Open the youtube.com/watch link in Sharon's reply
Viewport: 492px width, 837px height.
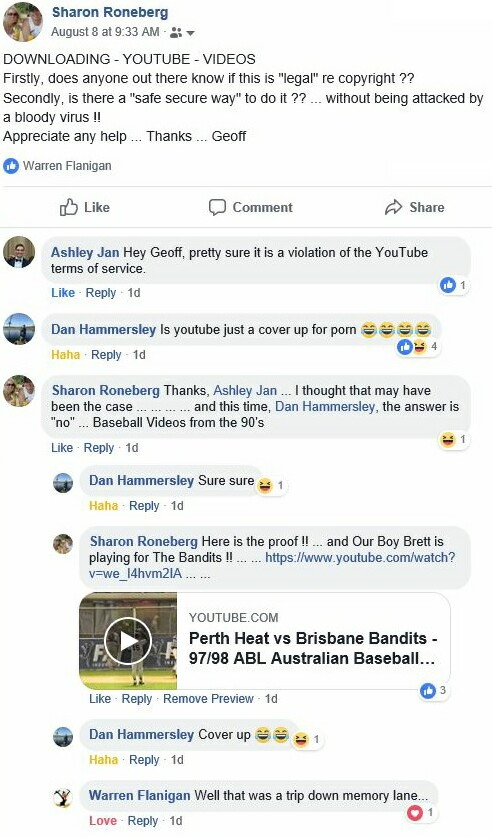(272, 565)
